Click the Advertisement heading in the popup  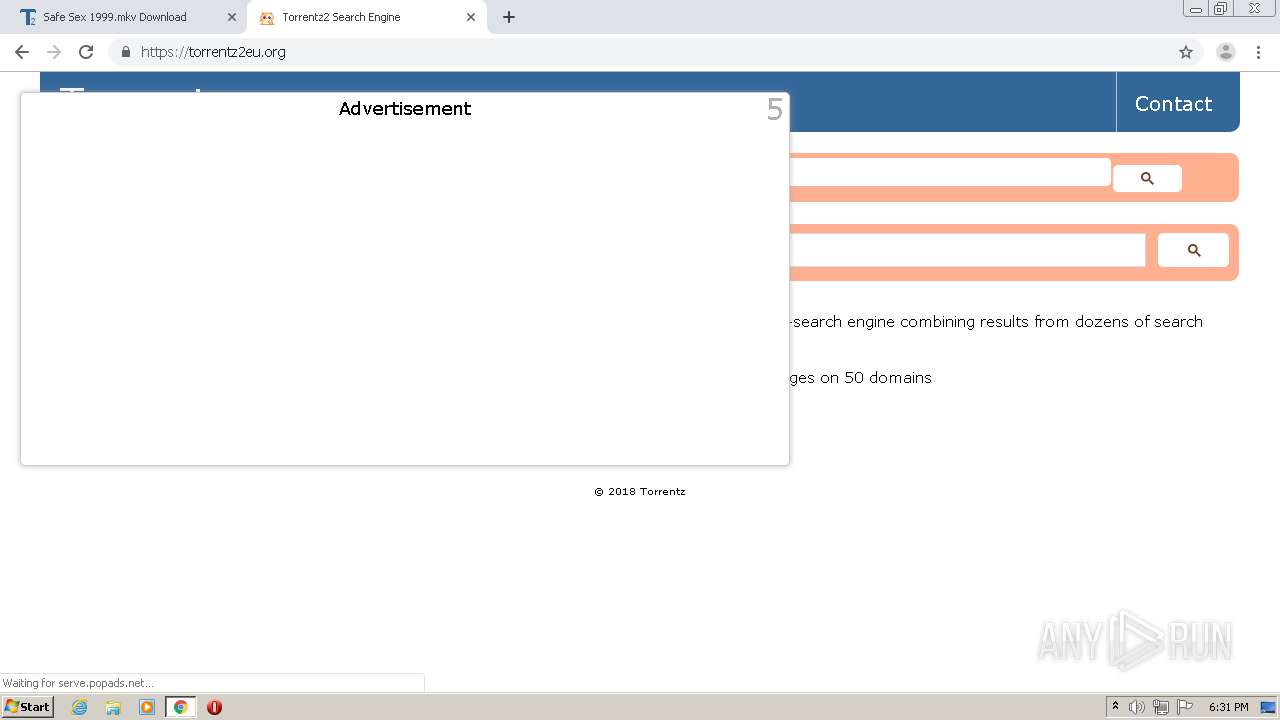tap(405, 109)
